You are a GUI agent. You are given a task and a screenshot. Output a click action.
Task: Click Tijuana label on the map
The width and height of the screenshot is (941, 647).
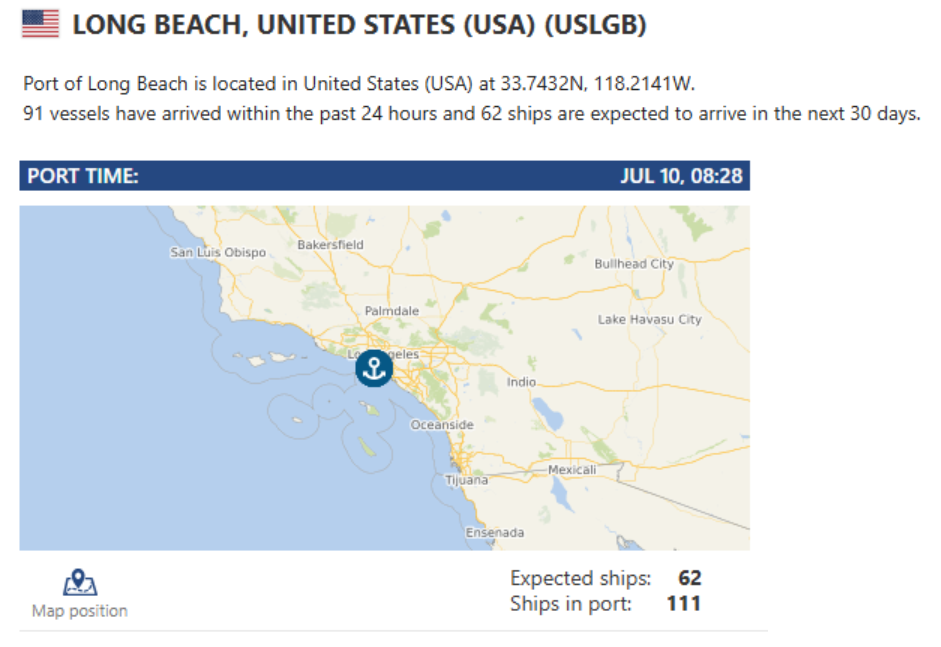coord(466,480)
